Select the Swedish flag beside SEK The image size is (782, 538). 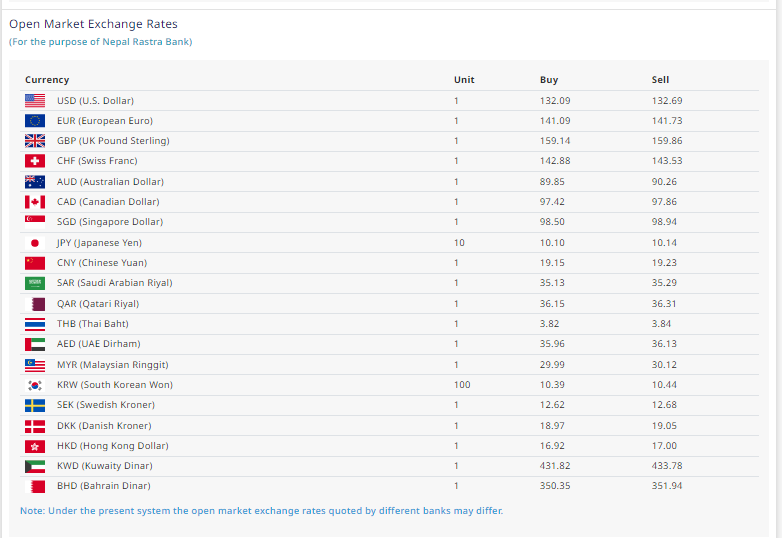coord(35,405)
